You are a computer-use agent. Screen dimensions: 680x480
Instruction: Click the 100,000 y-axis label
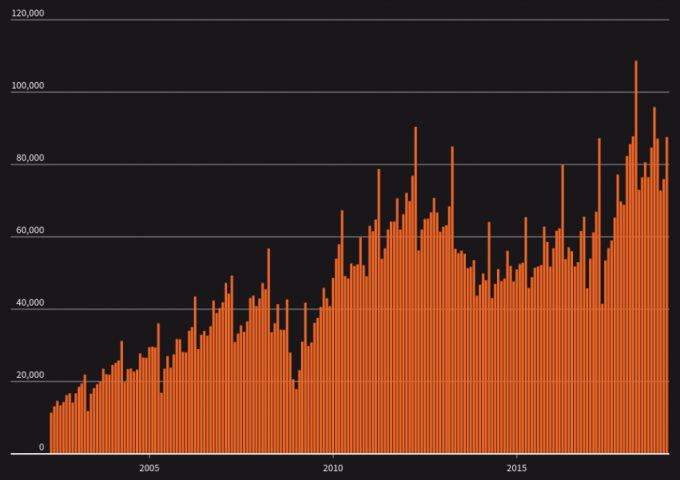point(28,86)
